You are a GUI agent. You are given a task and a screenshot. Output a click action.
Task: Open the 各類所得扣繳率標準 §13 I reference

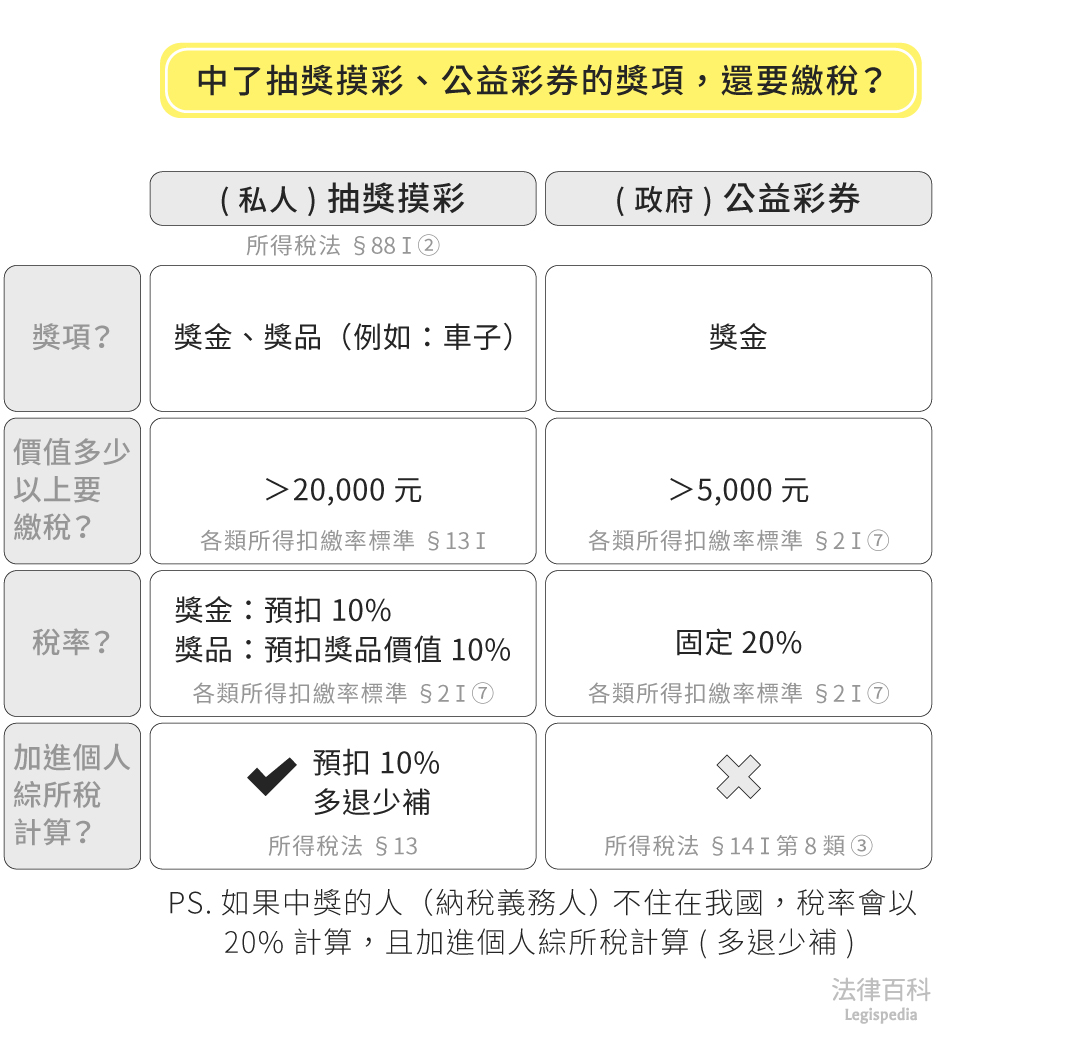pyautogui.click(x=343, y=541)
